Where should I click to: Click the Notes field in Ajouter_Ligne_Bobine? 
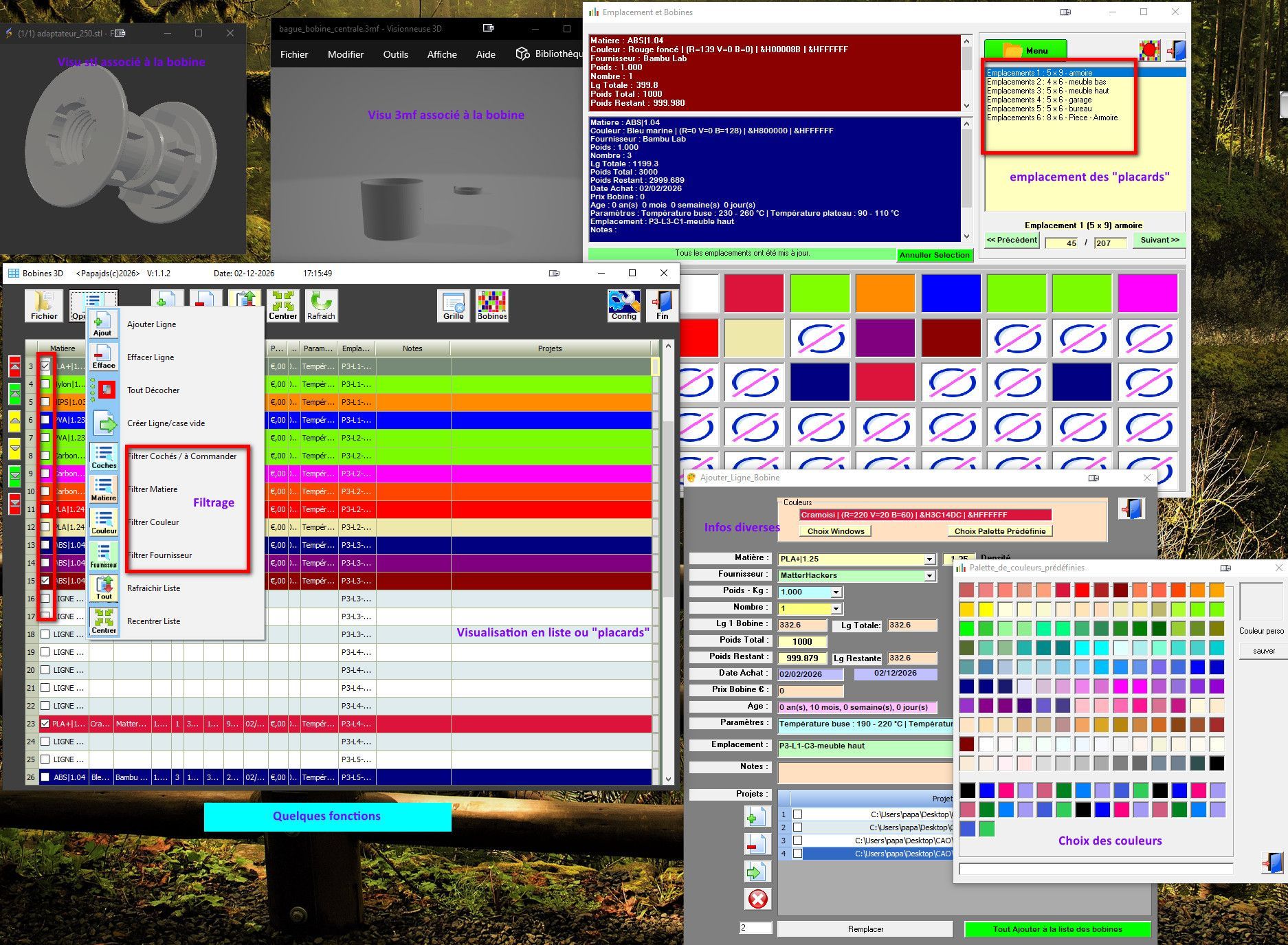(x=865, y=772)
